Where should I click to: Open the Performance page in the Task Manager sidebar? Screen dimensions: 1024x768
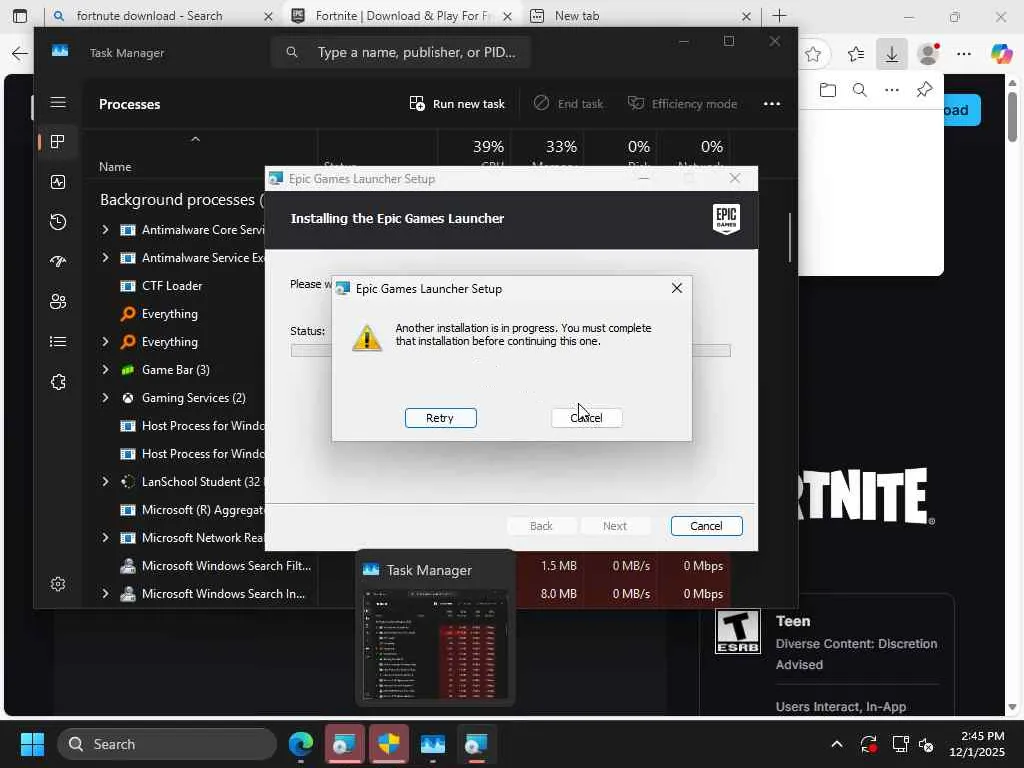tap(58, 182)
